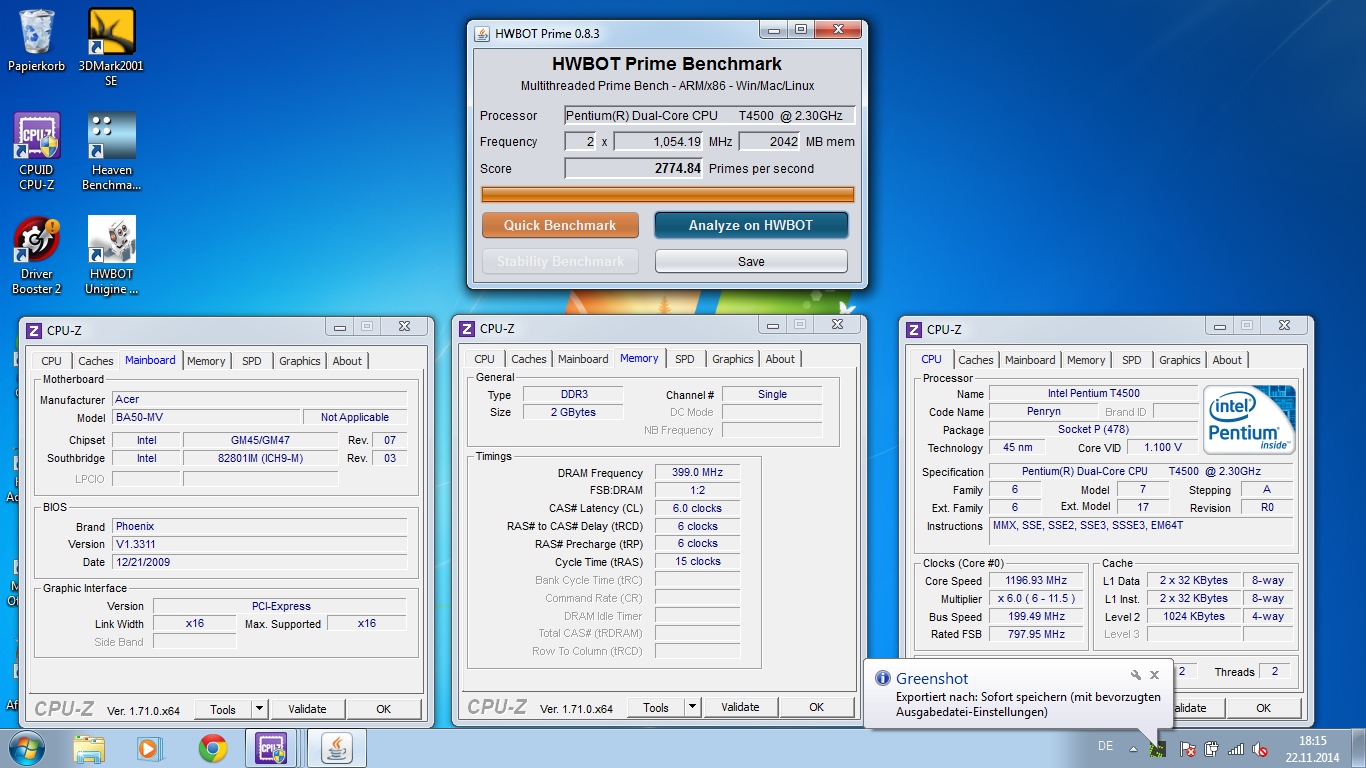Select Caches tab in the CPU-Z processor window
This screenshot has width=1366, height=768.
tap(976, 360)
